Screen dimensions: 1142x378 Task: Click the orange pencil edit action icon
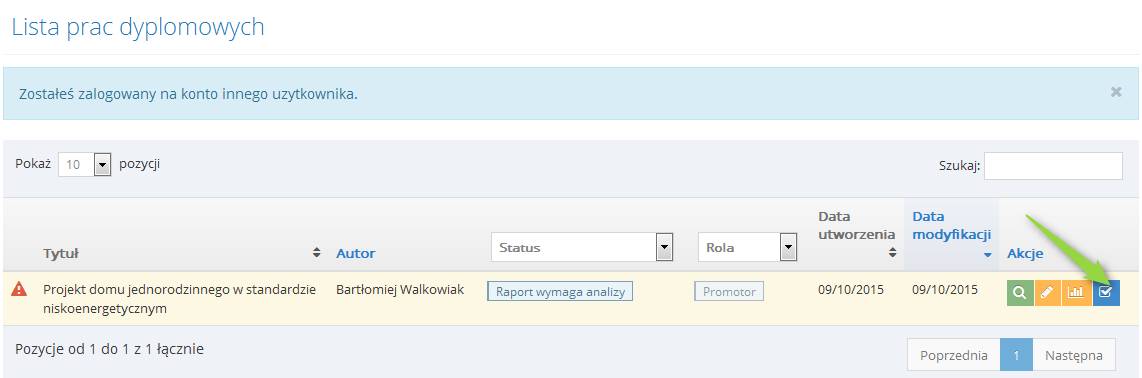1047,292
